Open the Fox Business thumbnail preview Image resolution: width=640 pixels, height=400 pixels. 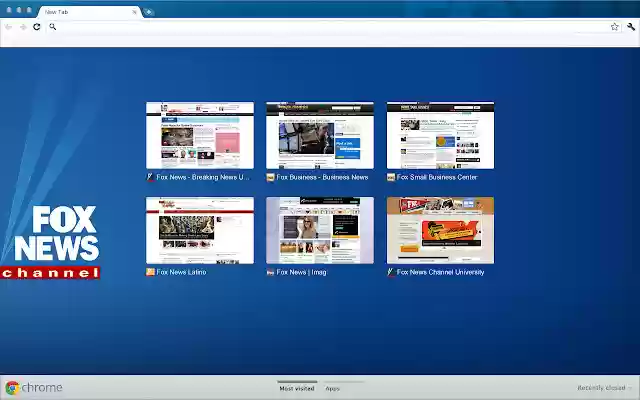(x=320, y=136)
